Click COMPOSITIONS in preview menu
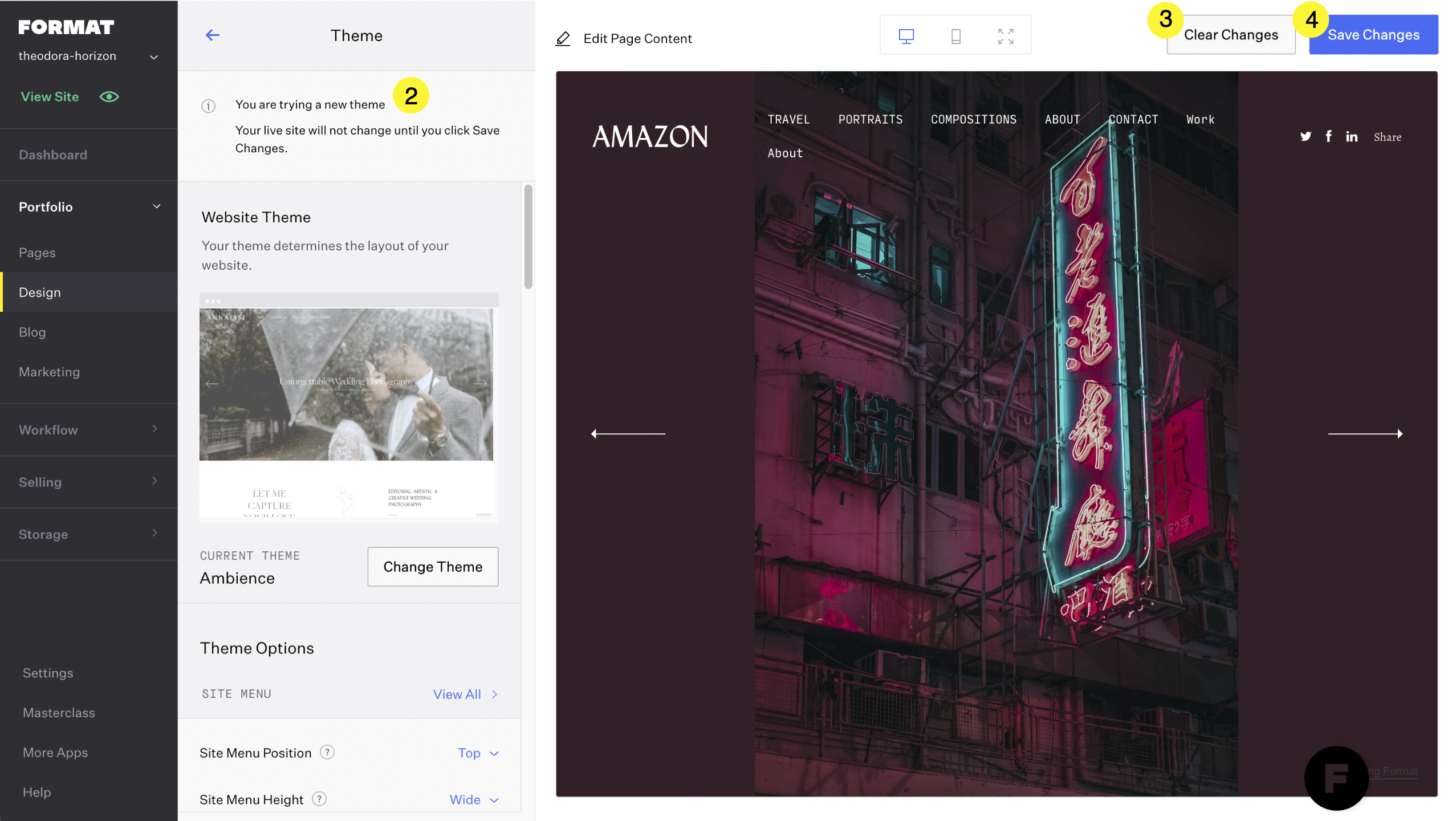Viewport: 1456px width, 821px height. click(973, 120)
